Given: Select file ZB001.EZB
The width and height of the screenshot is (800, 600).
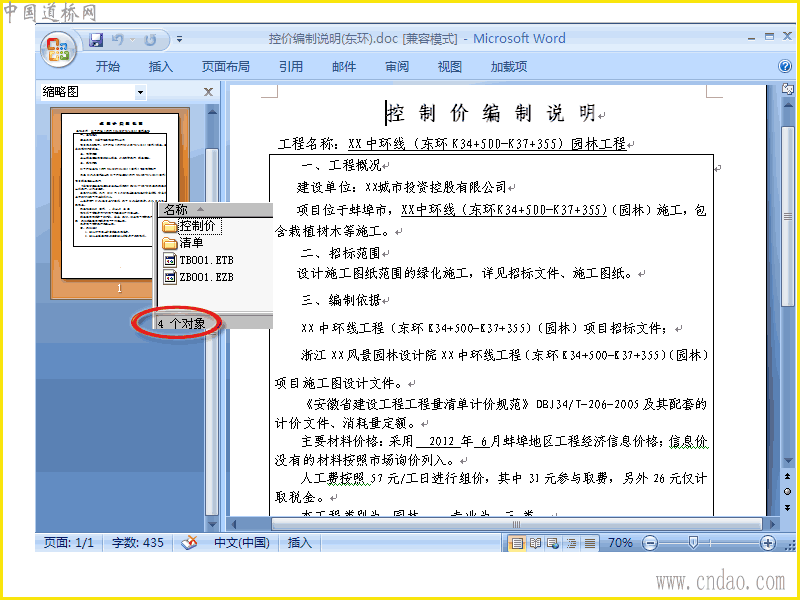Looking at the screenshot, I should (x=198, y=277).
